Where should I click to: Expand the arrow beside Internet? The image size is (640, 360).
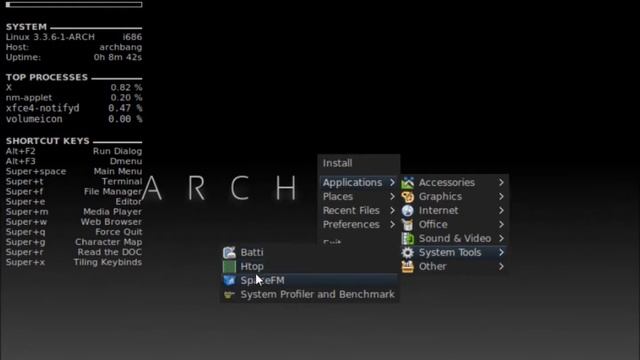coord(501,210)
